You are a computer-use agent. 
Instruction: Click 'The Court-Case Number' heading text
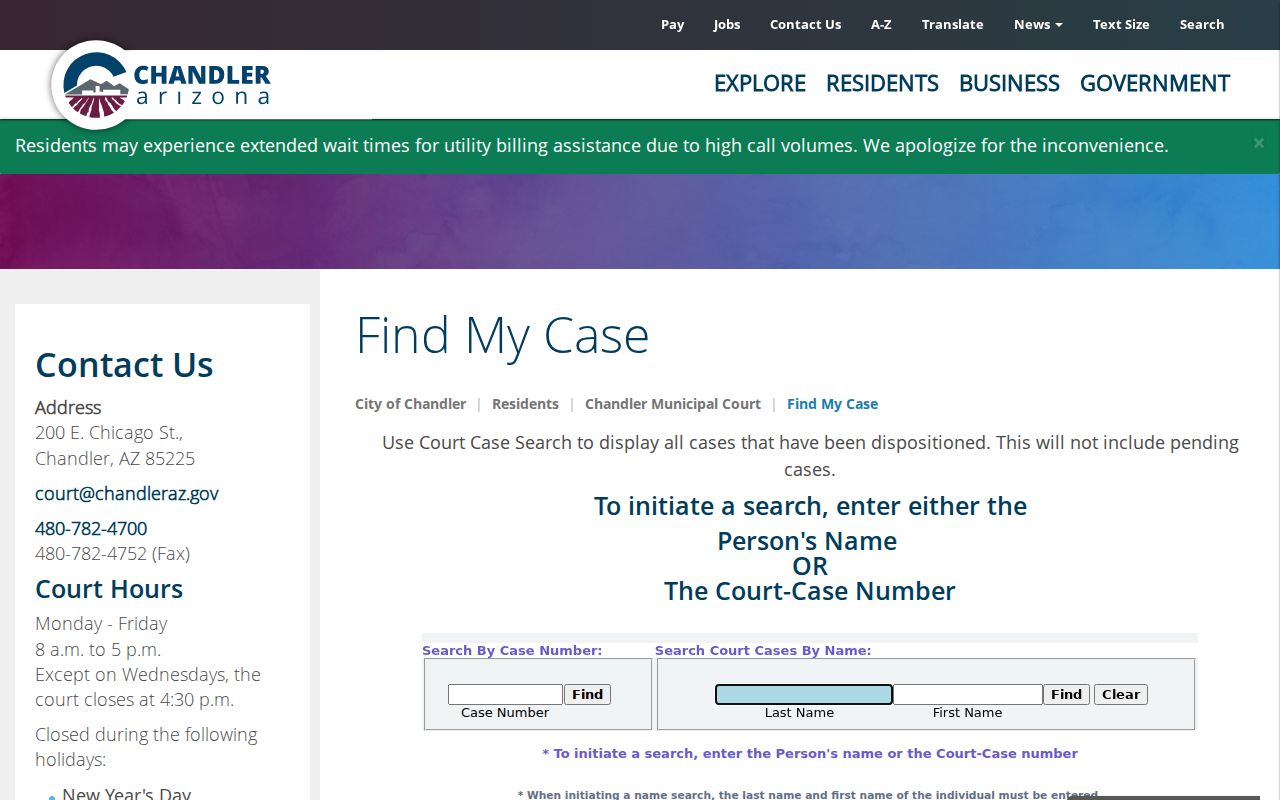810,591
